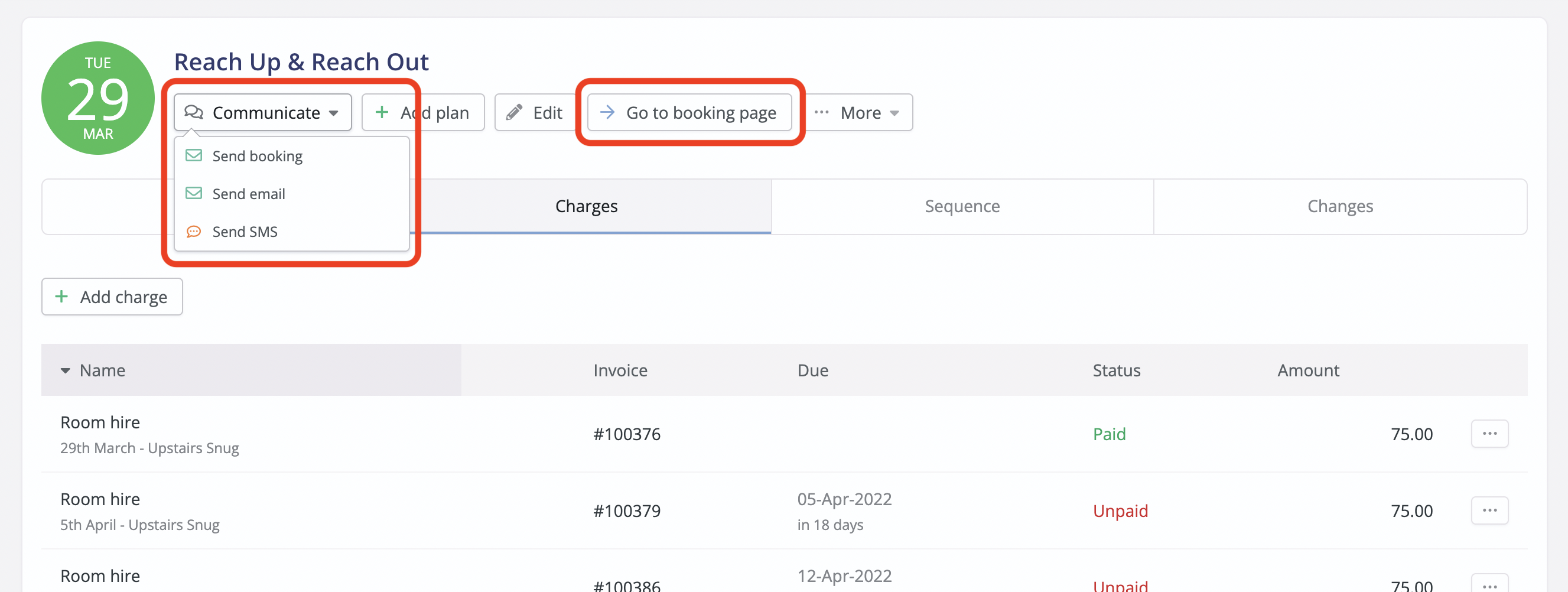
Task: Click the Invoice column header
Action: coord(620,370)
